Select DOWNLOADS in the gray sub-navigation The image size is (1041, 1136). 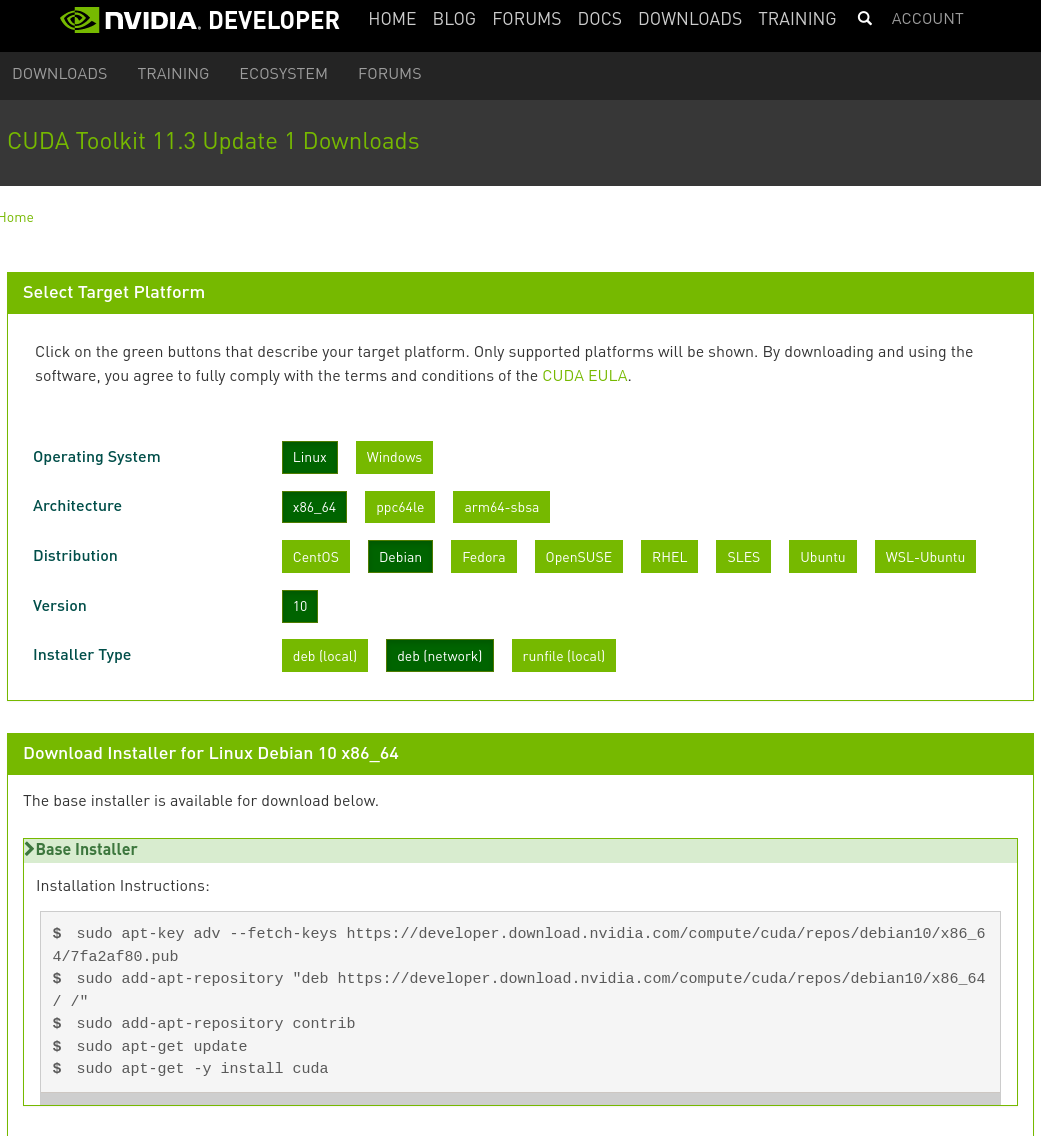pos(59,74)
